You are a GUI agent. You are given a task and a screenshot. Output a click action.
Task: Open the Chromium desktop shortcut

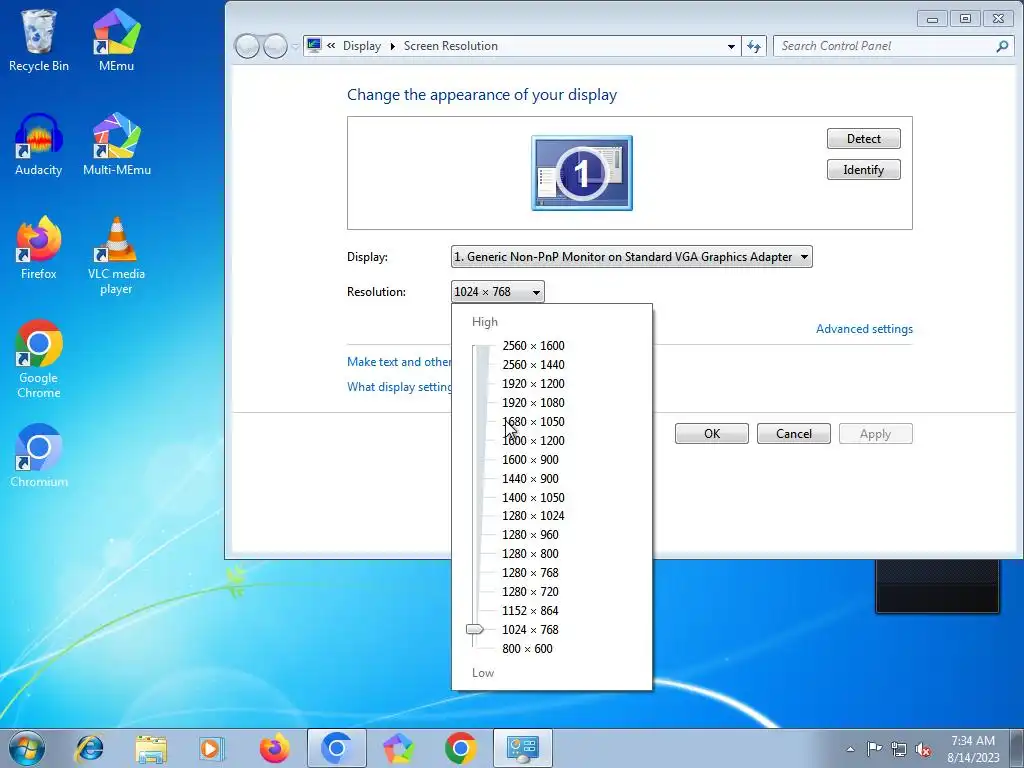tap(39, 456)
